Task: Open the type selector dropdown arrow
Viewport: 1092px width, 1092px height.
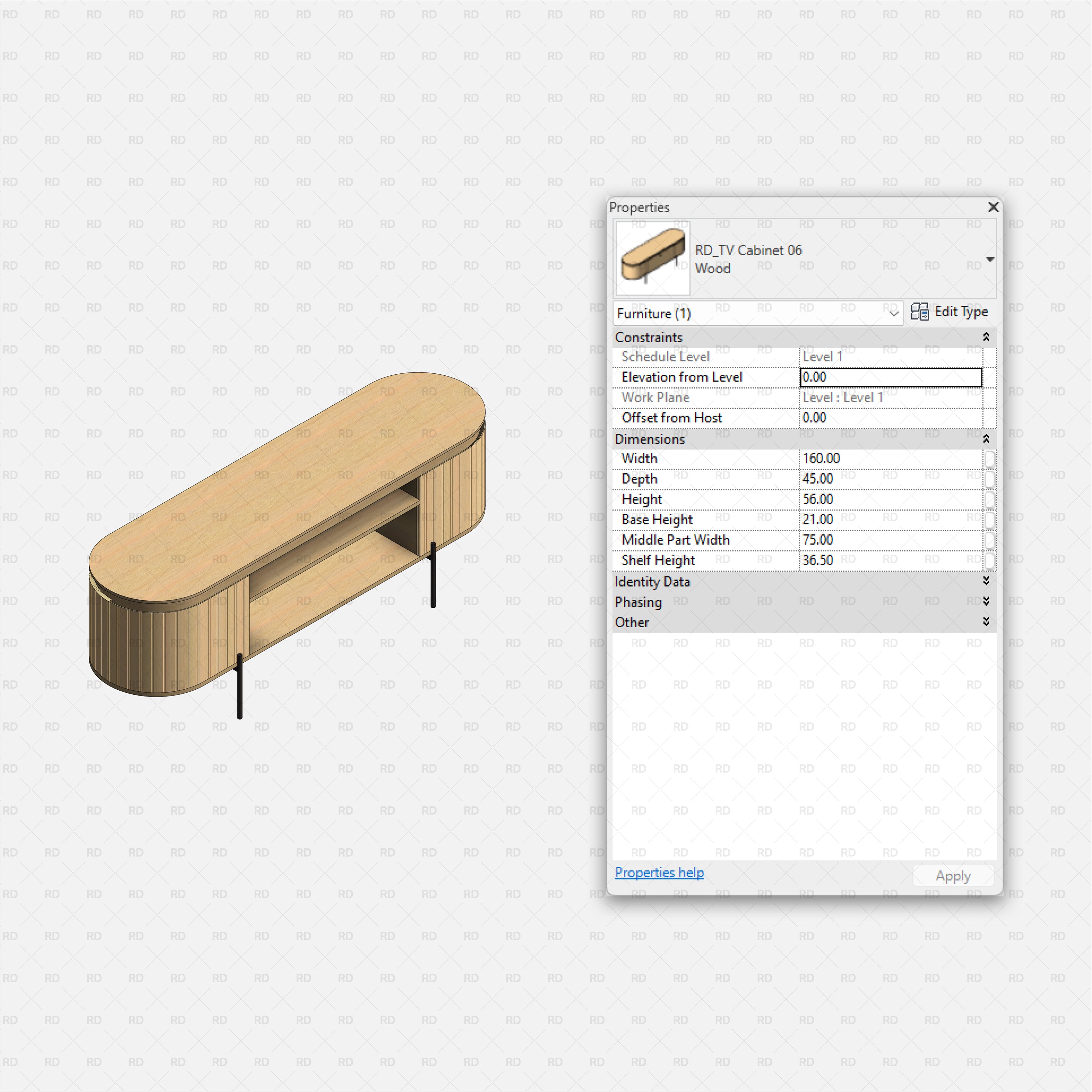Action: tap(990, 259)
